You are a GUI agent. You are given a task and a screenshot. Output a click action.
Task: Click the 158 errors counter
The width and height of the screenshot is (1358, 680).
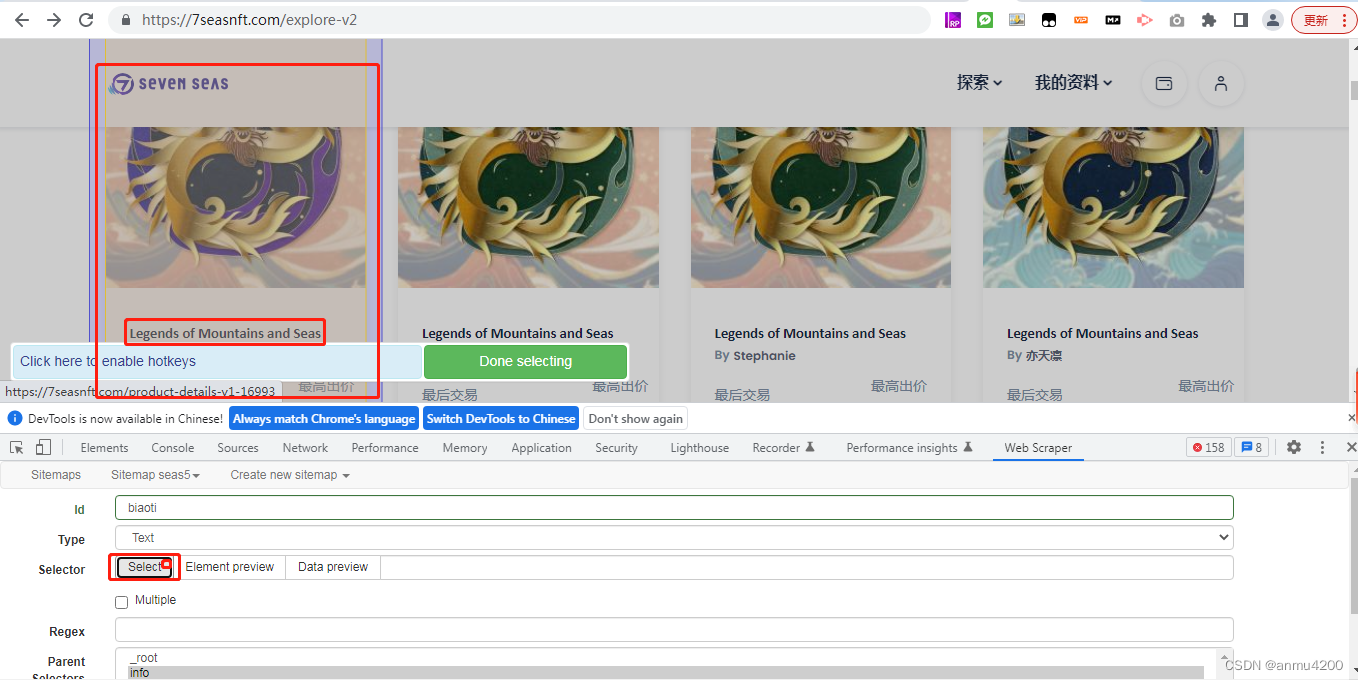(1208, 447)
